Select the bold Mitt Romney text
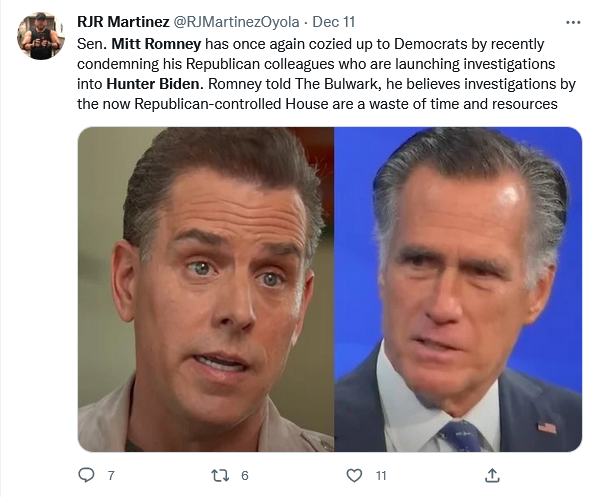 coord(156,44)
